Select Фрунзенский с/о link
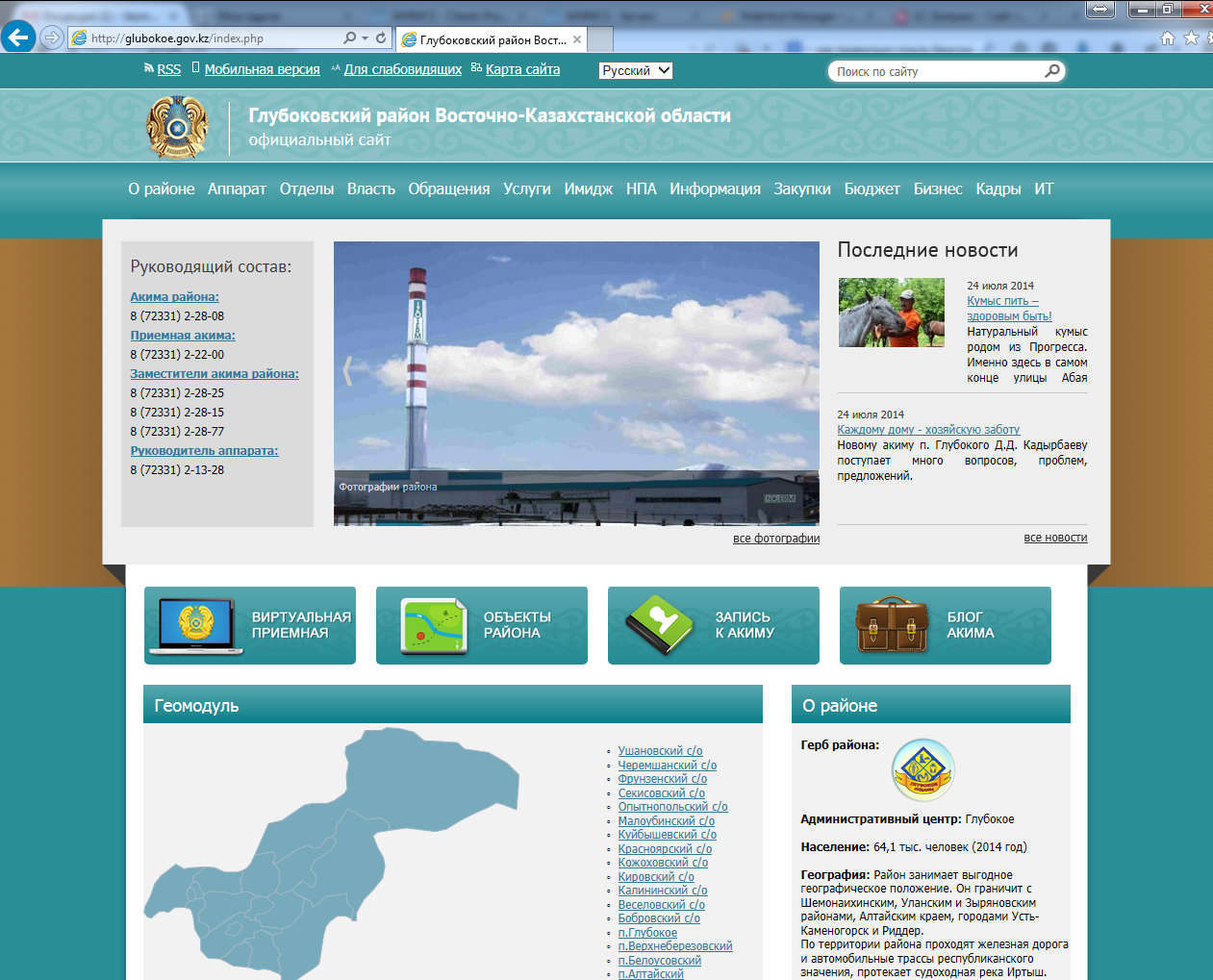This screenshot has height=980, width=1213. coord(662,779)
